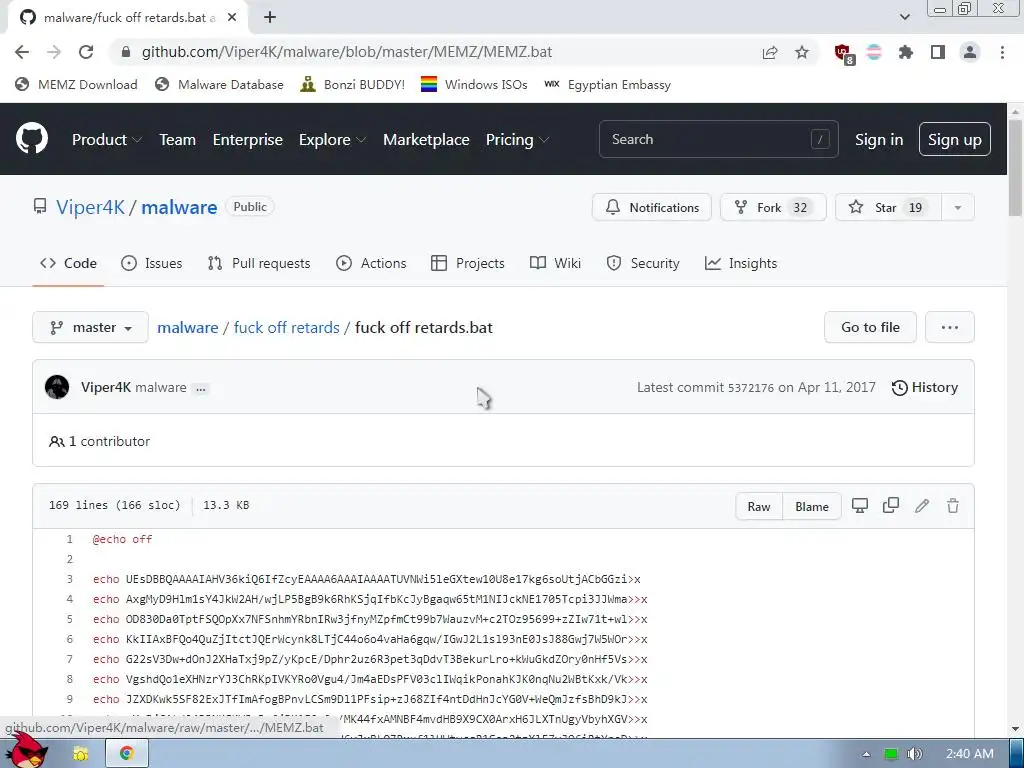Focus the GitHub search field

[x=718, y=139]
